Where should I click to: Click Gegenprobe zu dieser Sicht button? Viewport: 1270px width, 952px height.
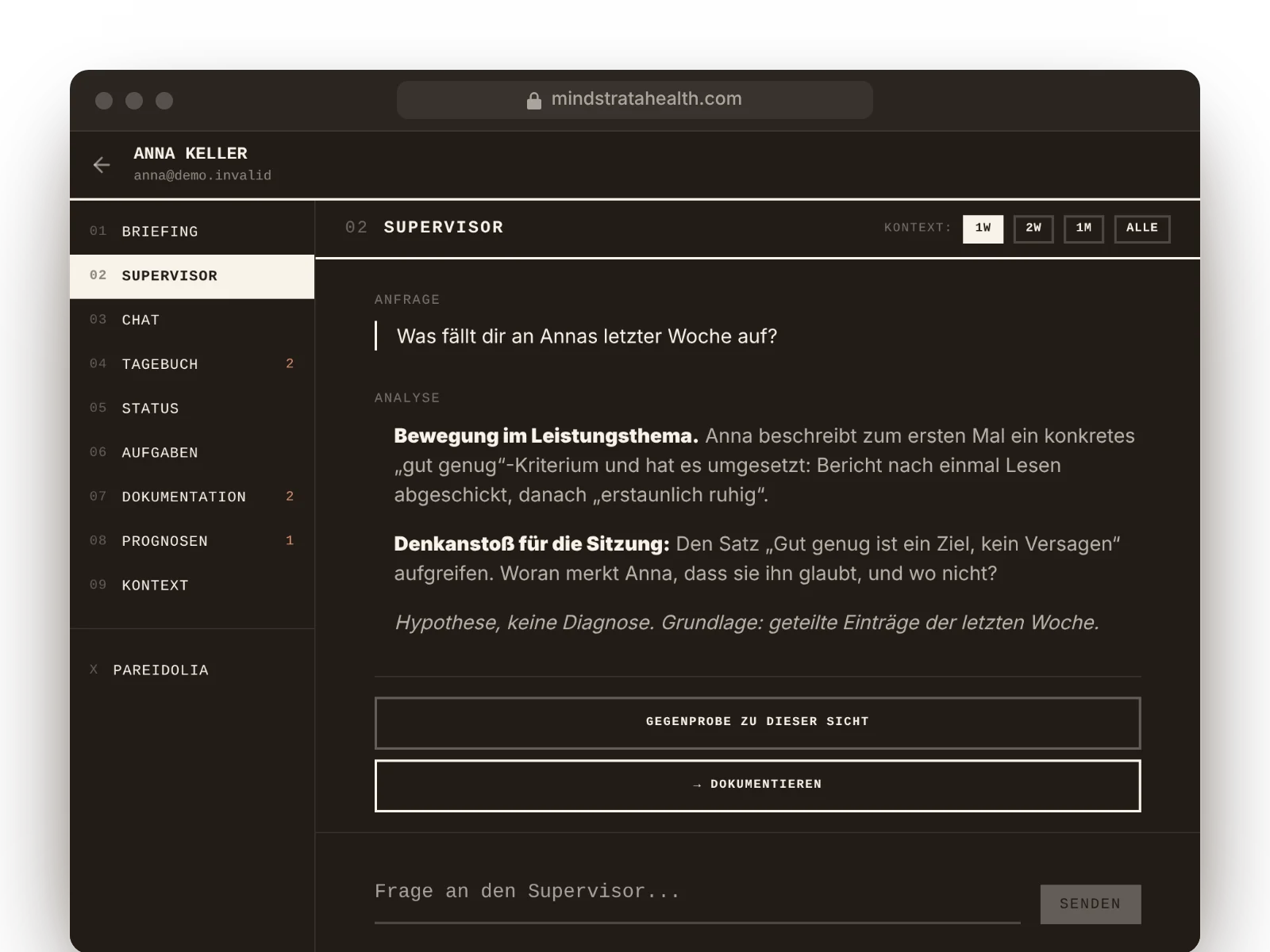point(758,723)
